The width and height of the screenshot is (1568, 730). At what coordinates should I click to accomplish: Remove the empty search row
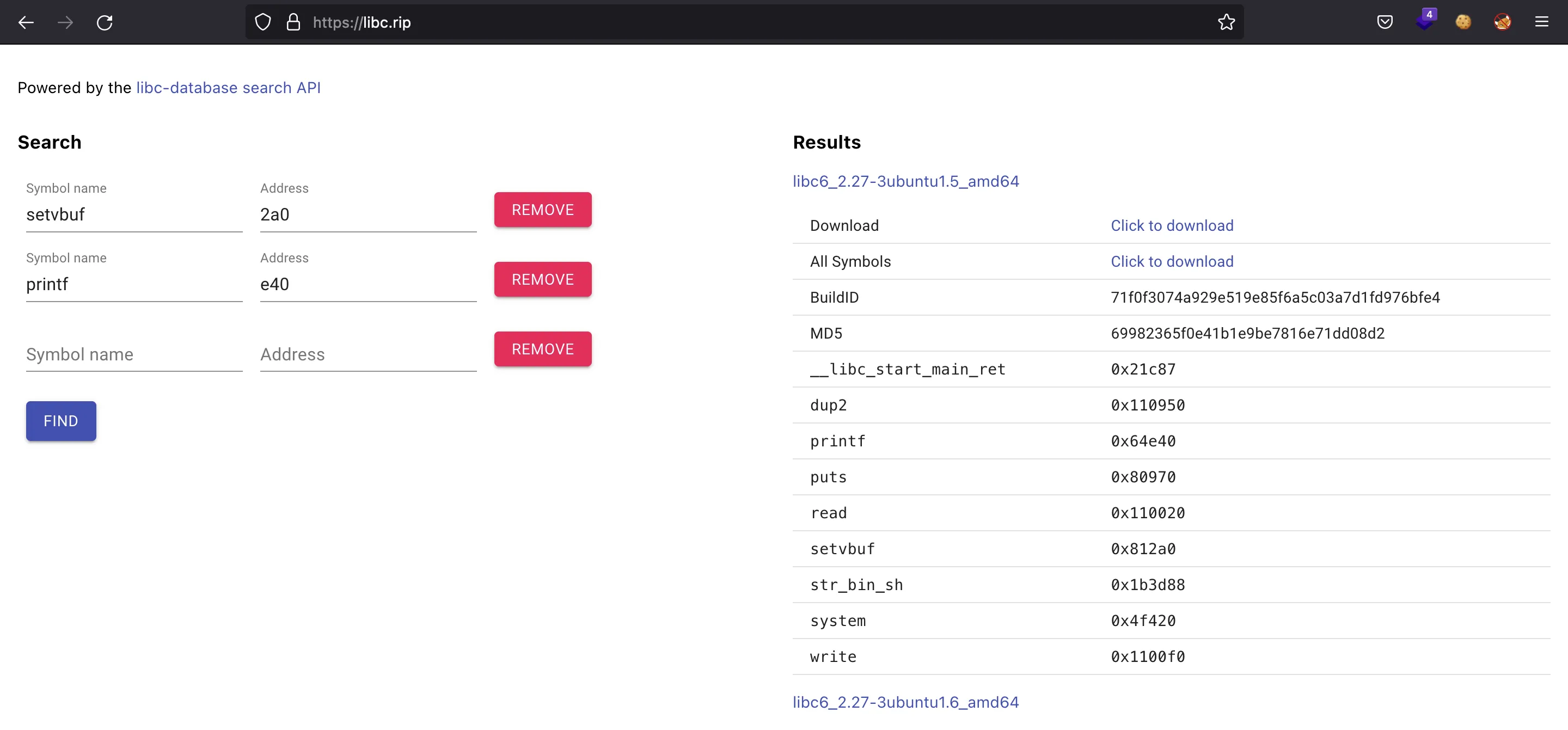point(542,349)
